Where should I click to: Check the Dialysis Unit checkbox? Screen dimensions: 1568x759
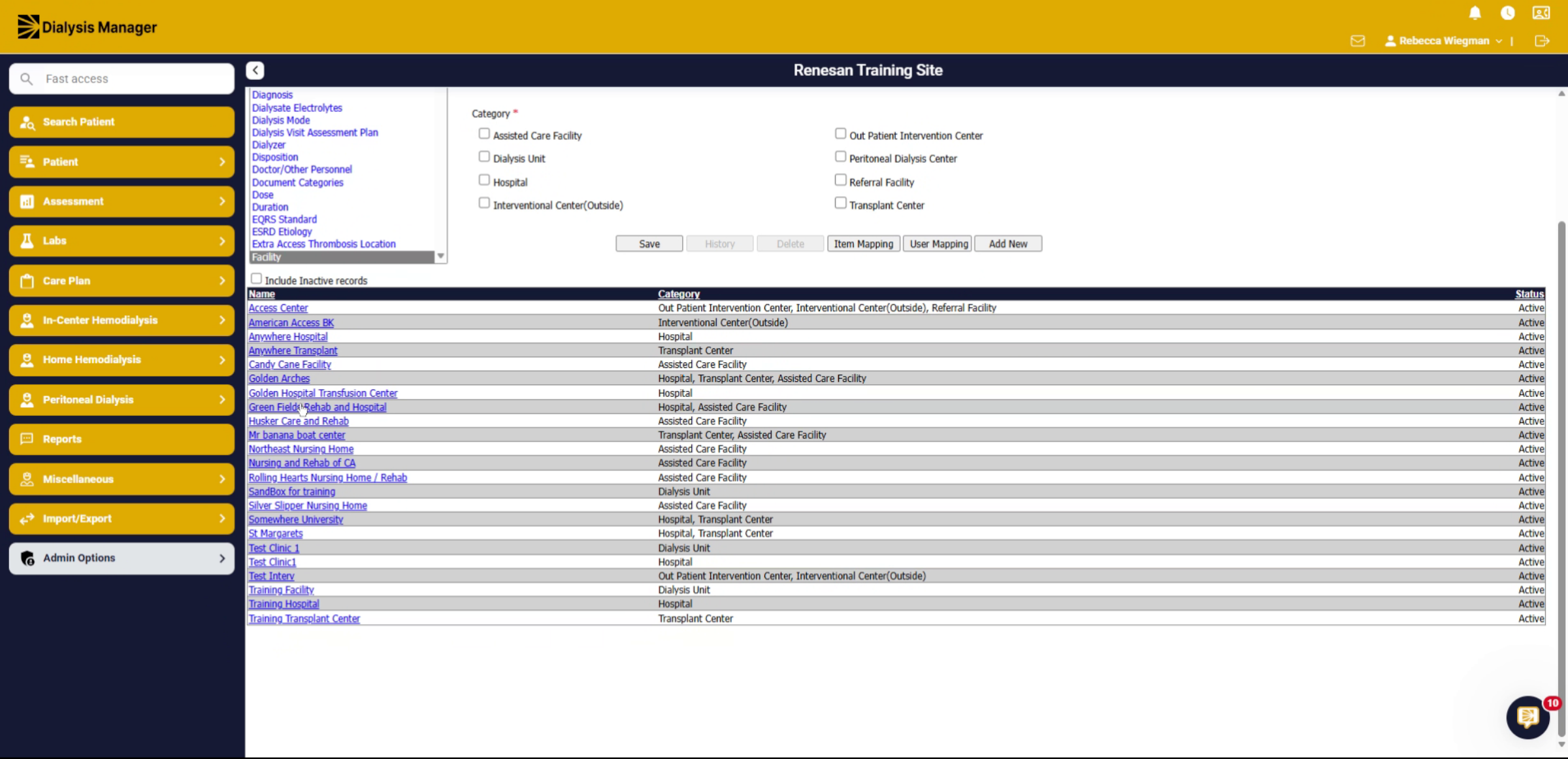point(484,157)
